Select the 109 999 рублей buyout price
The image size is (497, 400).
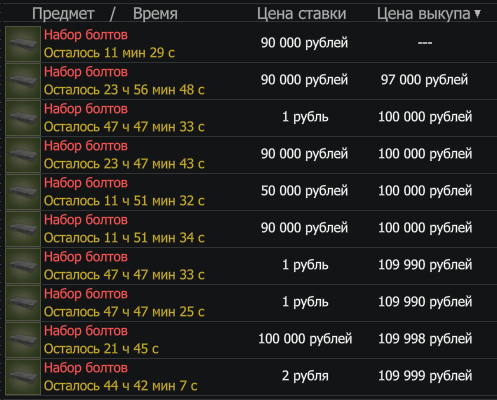point(425,376)
